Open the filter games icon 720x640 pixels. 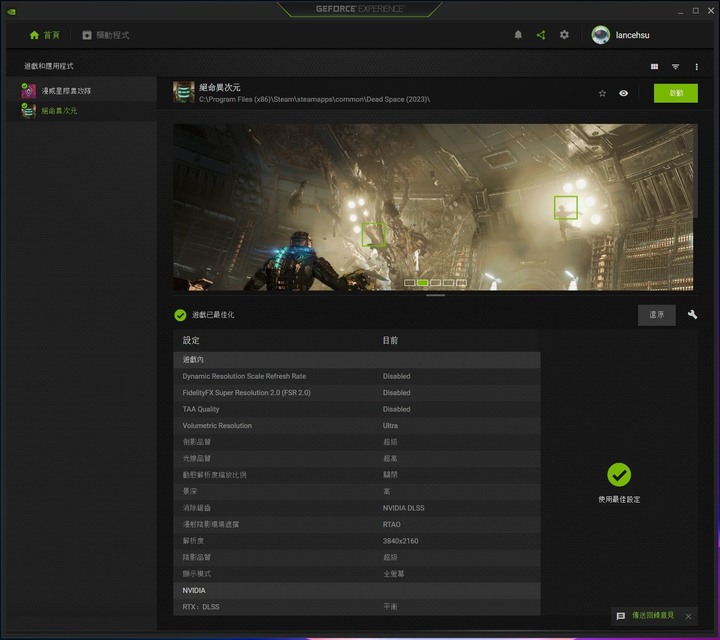pos(675,67)
